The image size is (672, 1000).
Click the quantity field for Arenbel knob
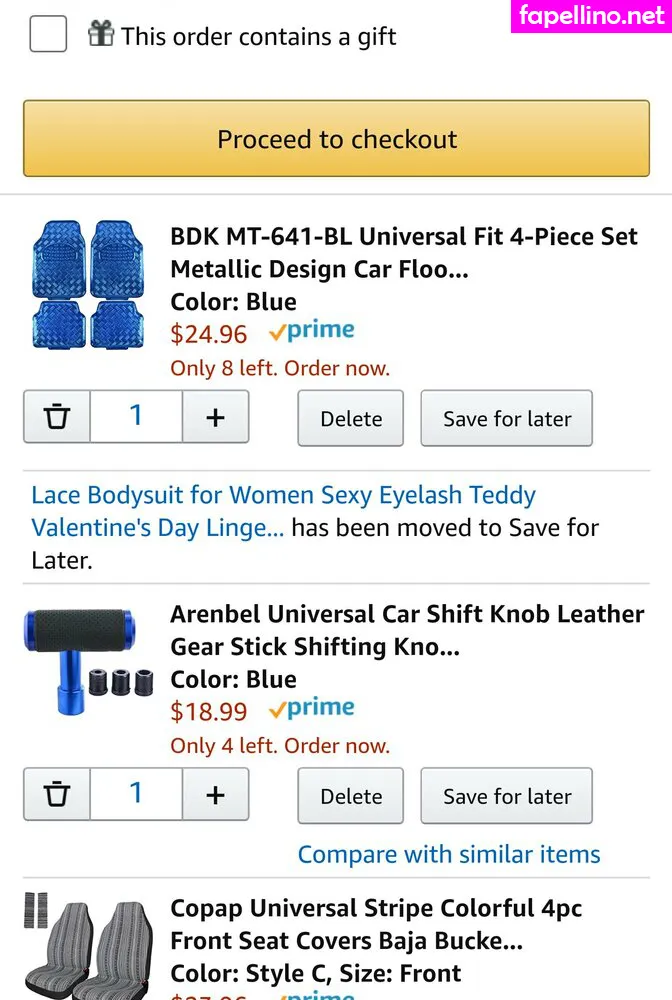pyautogui.click(x=136, y=795)
